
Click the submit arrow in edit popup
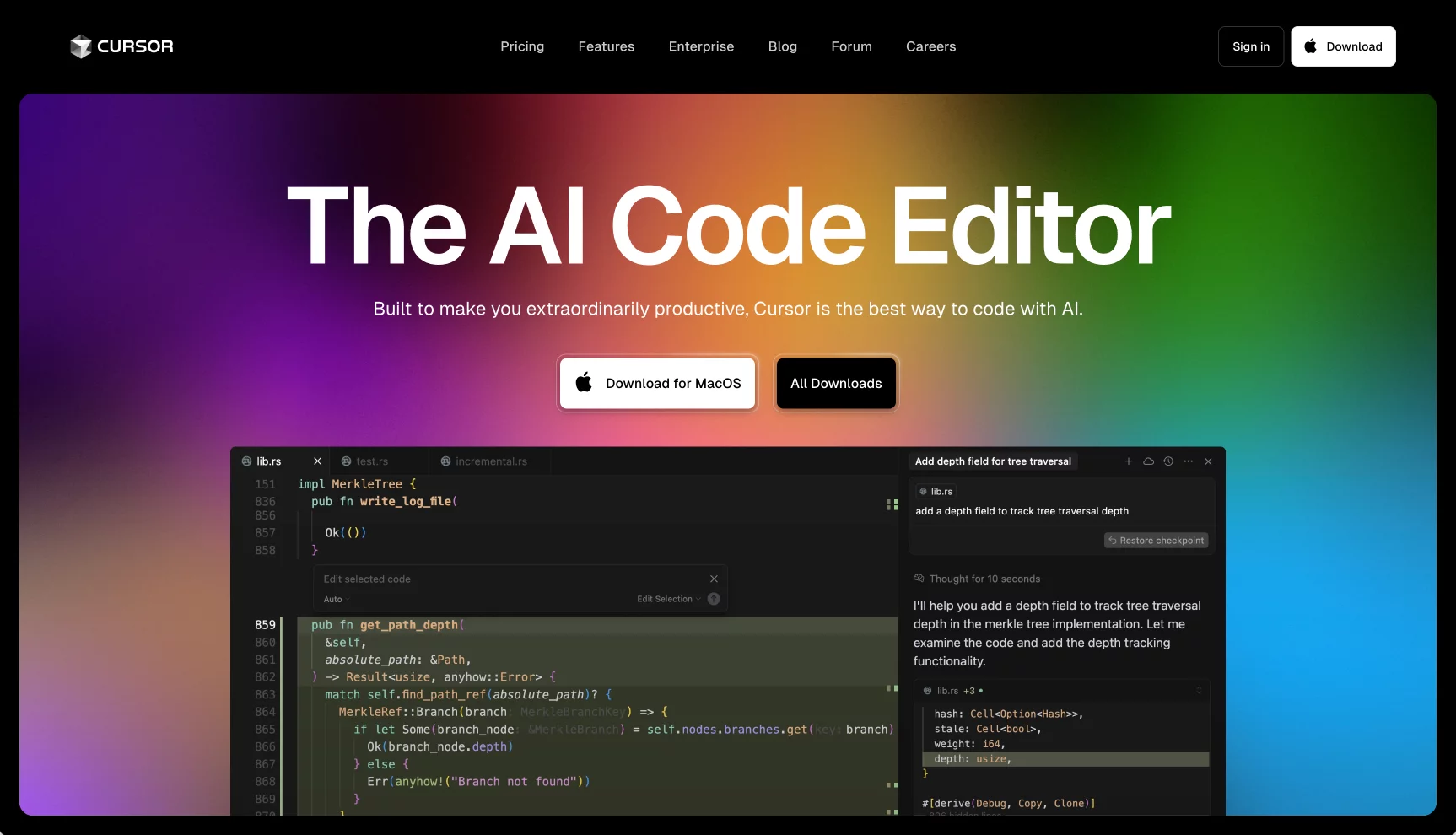[x=714, y=599]
